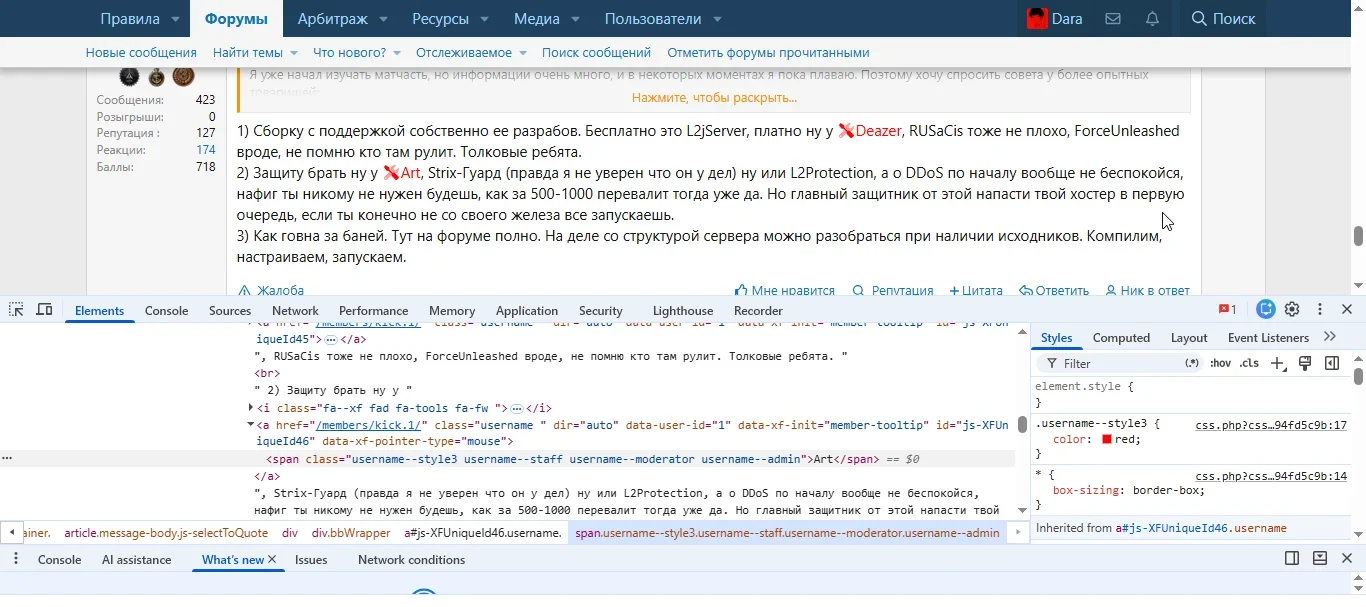The height and width of the screenshot is (607, 1366).
Task: Enable regex filter toggle in Styles filter
Action: (1192, 363)
